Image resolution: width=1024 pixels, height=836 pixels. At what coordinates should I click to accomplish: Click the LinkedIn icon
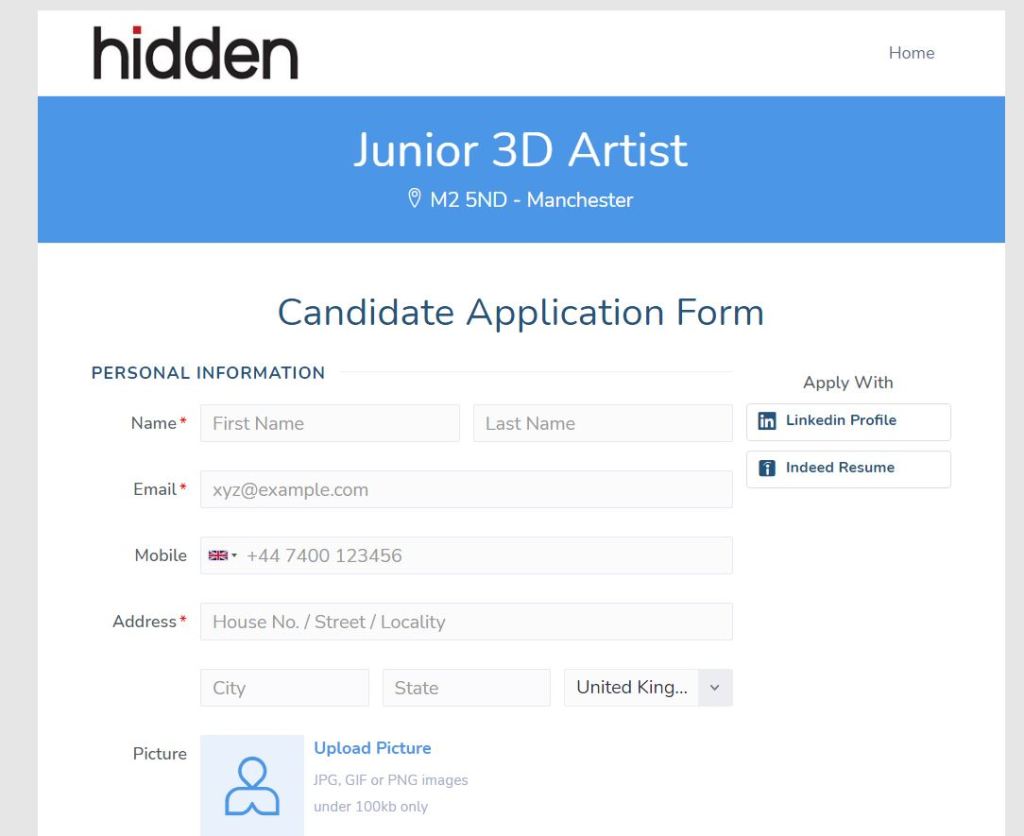[x=767, y=421]
